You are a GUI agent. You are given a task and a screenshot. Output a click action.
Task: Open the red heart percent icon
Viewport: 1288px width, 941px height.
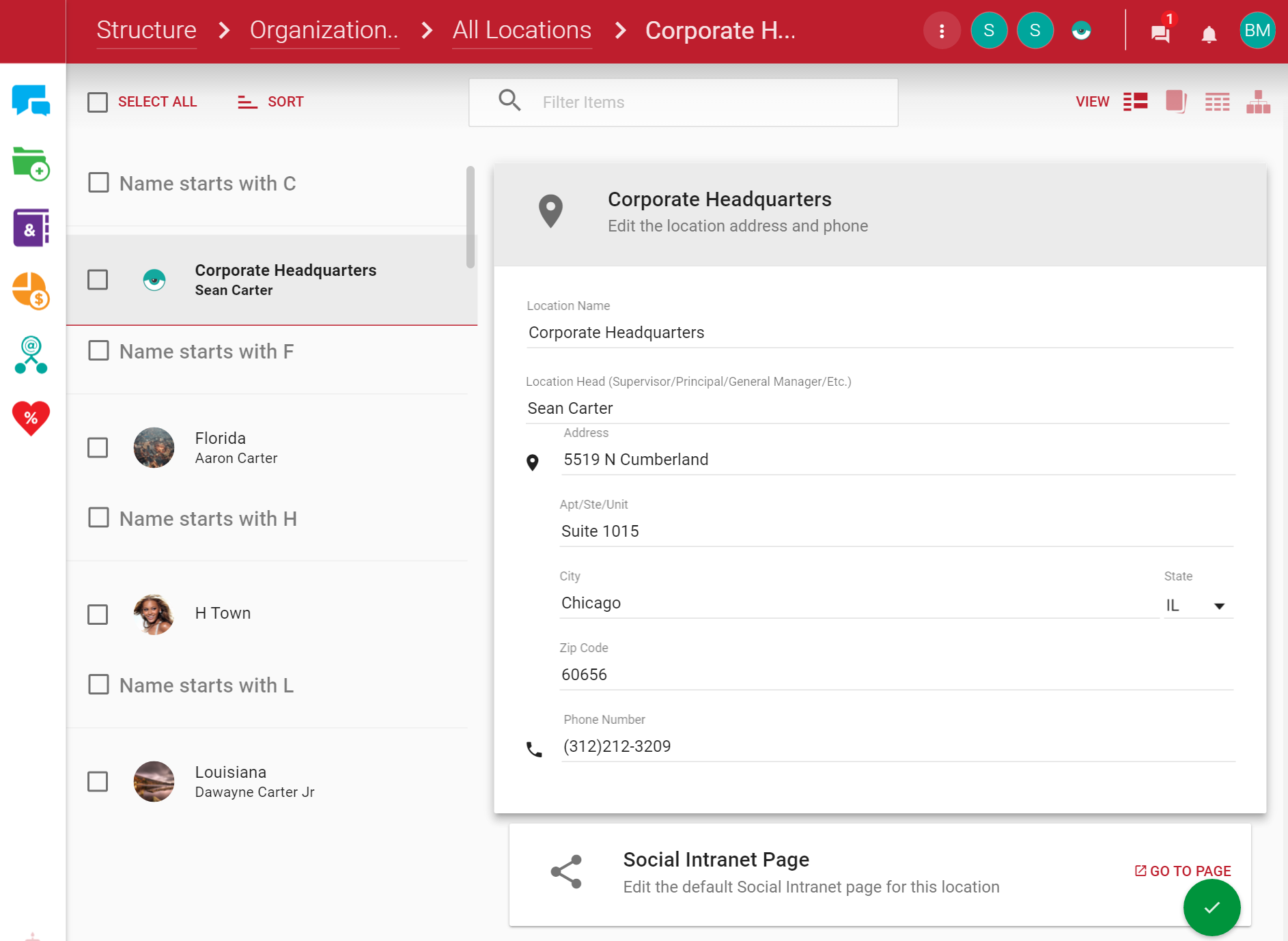point(31,418)
